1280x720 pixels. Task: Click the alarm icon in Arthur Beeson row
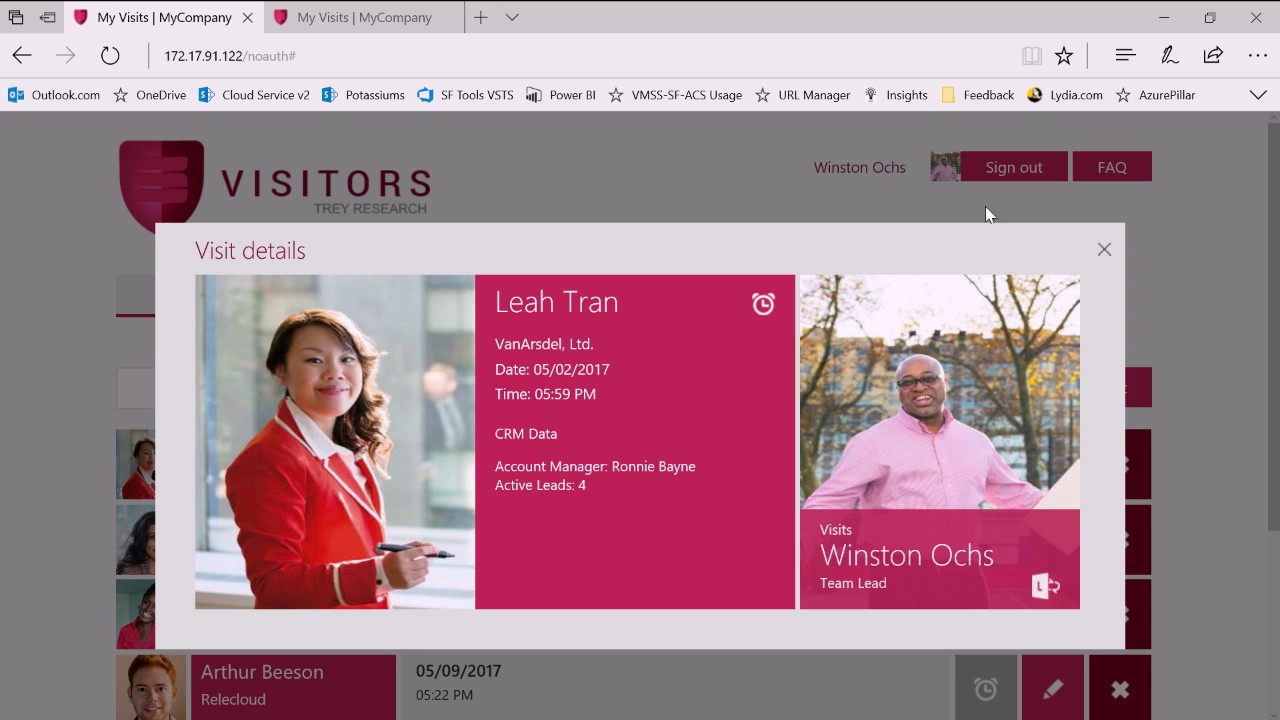pos(986,689)
